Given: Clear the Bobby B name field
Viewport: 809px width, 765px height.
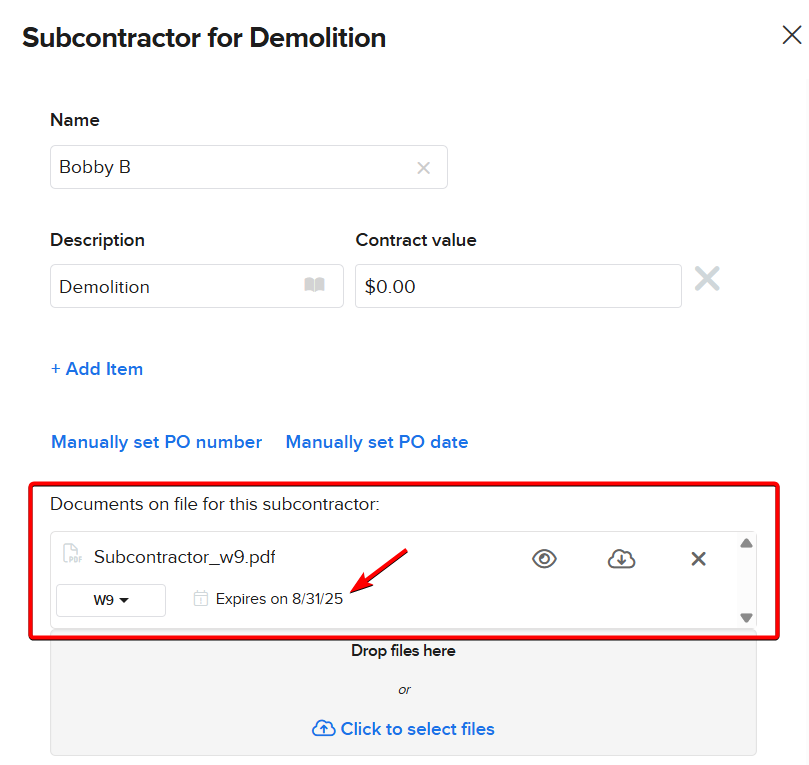Looking at the screenshot, I should click(423, 168).
